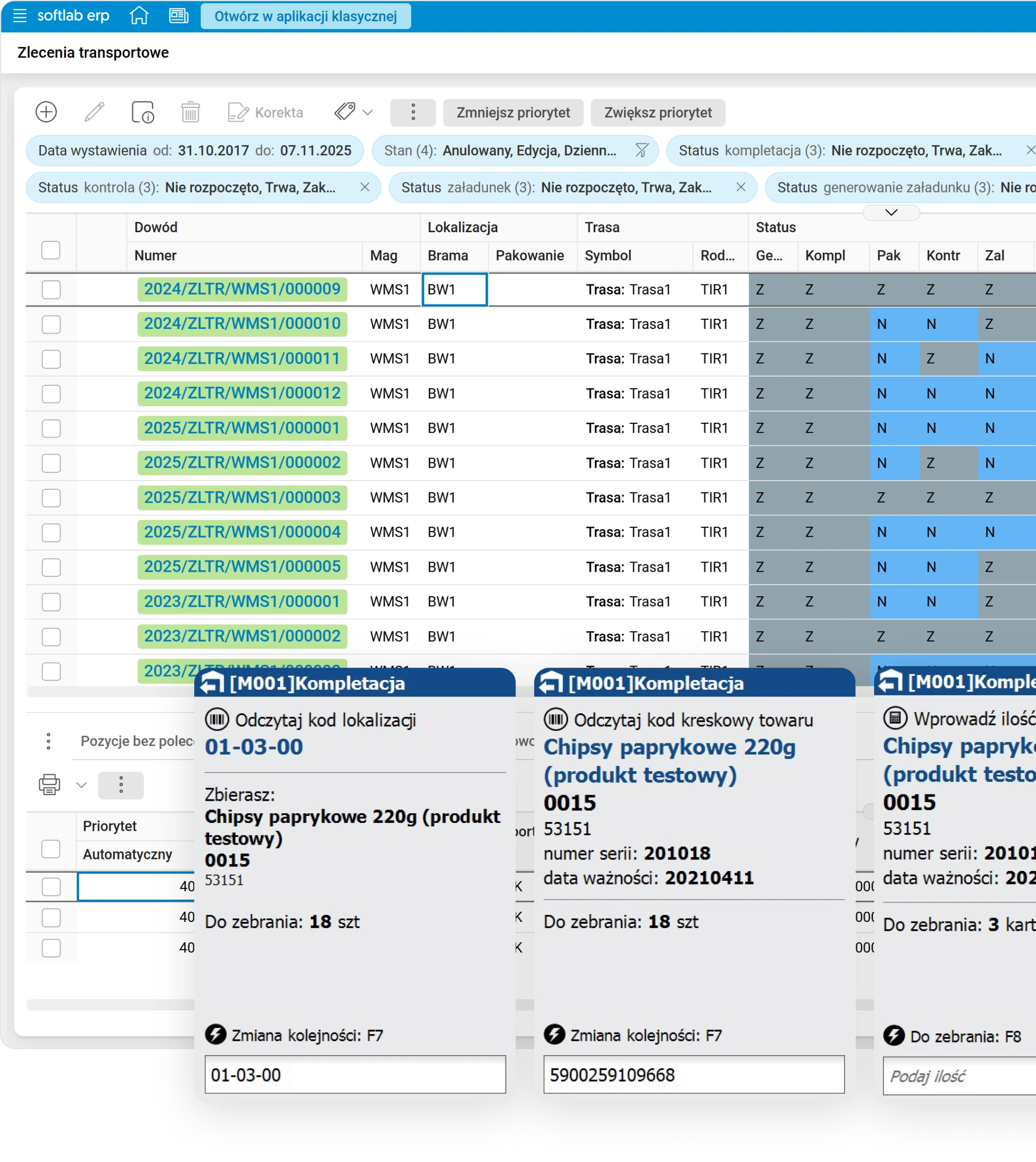The width and height of the screenshot is (1036, 1162).
Task: Click the pencil edit icon
Action: [94, 112]
